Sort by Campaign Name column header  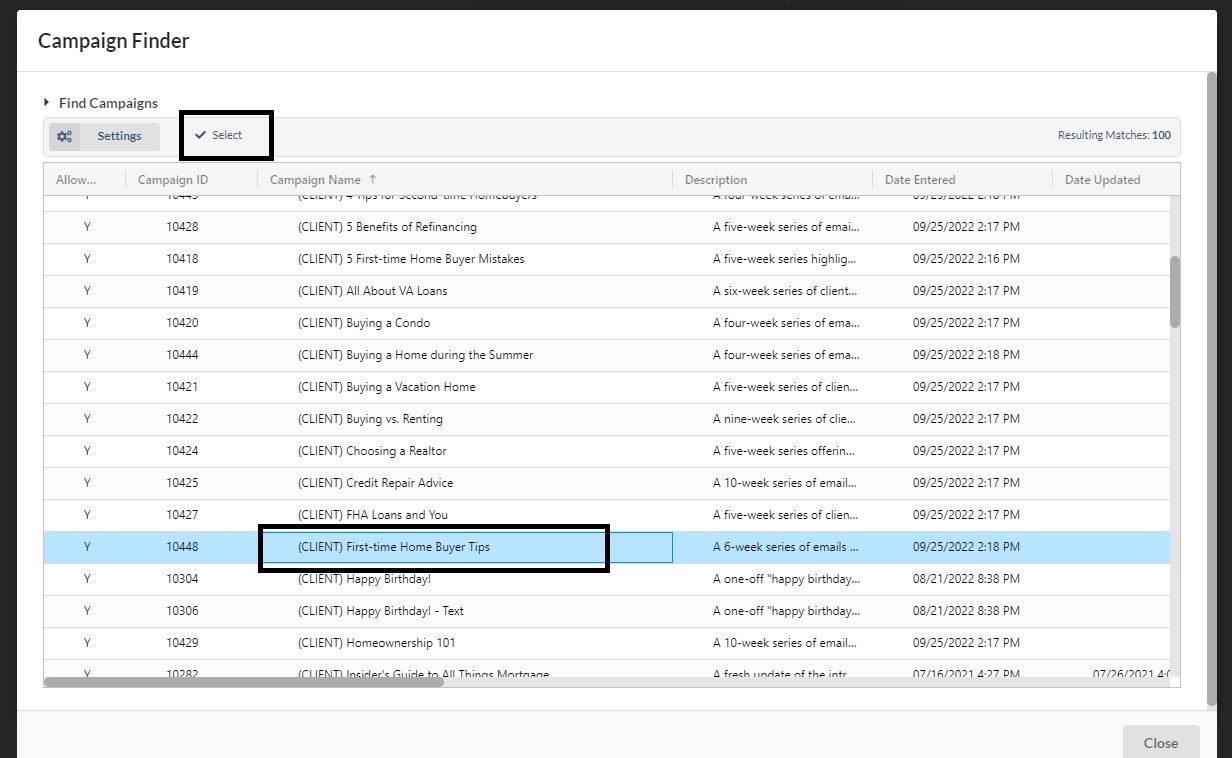coord(316,180)
